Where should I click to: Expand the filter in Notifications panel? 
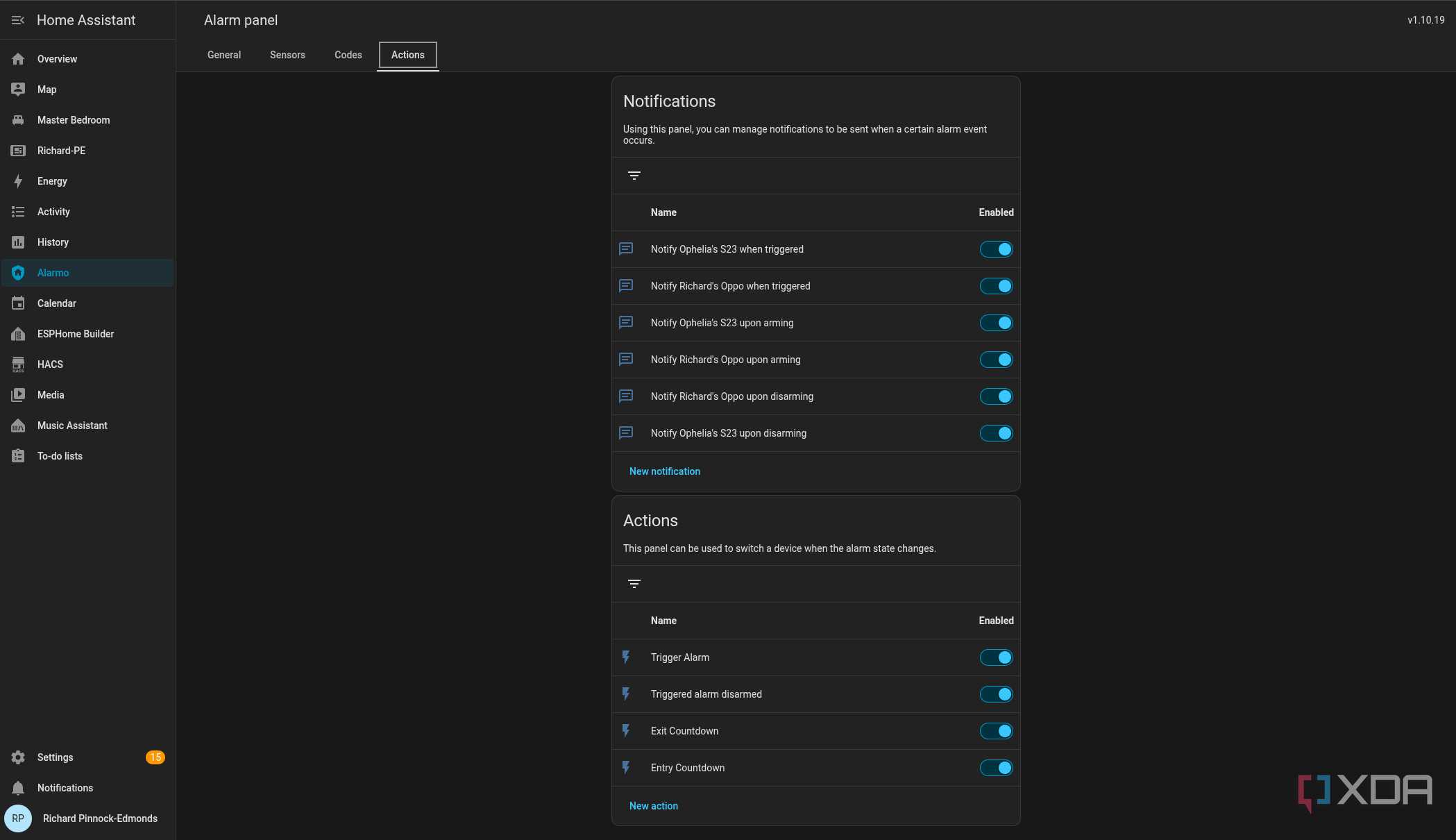click(634, 176)
